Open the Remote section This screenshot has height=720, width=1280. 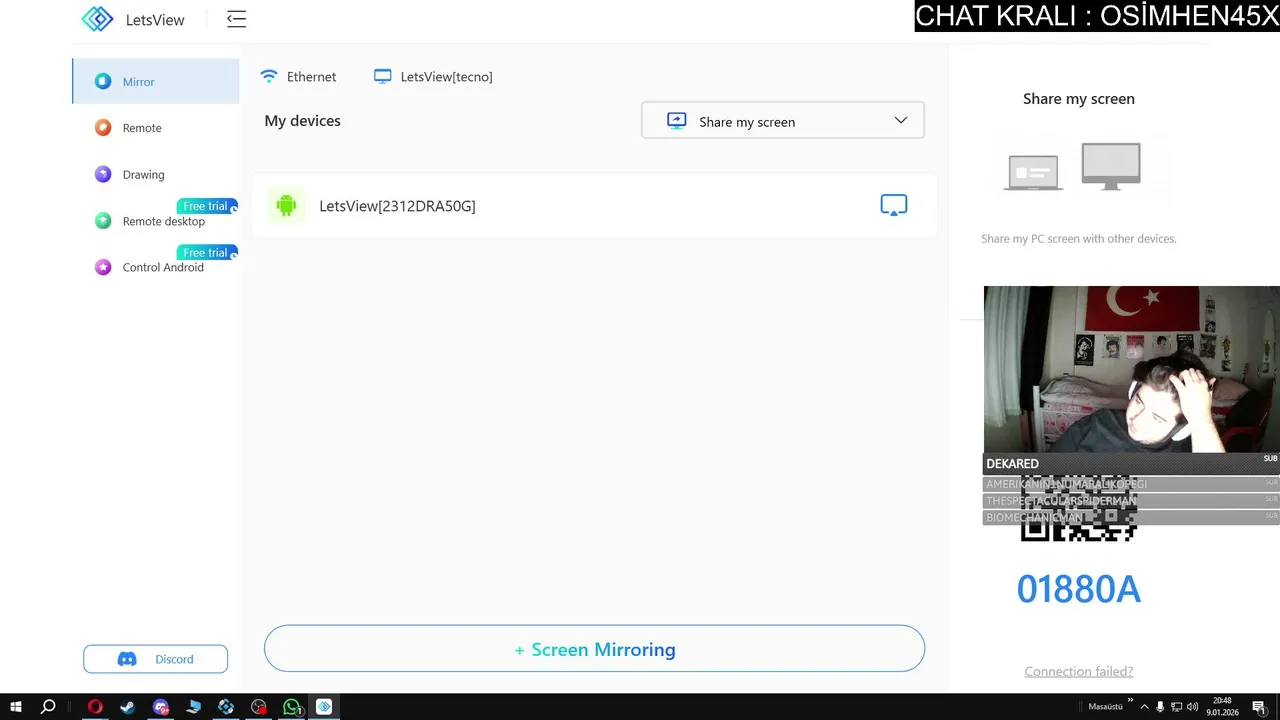pyautogui.click(x=156, y=128)
